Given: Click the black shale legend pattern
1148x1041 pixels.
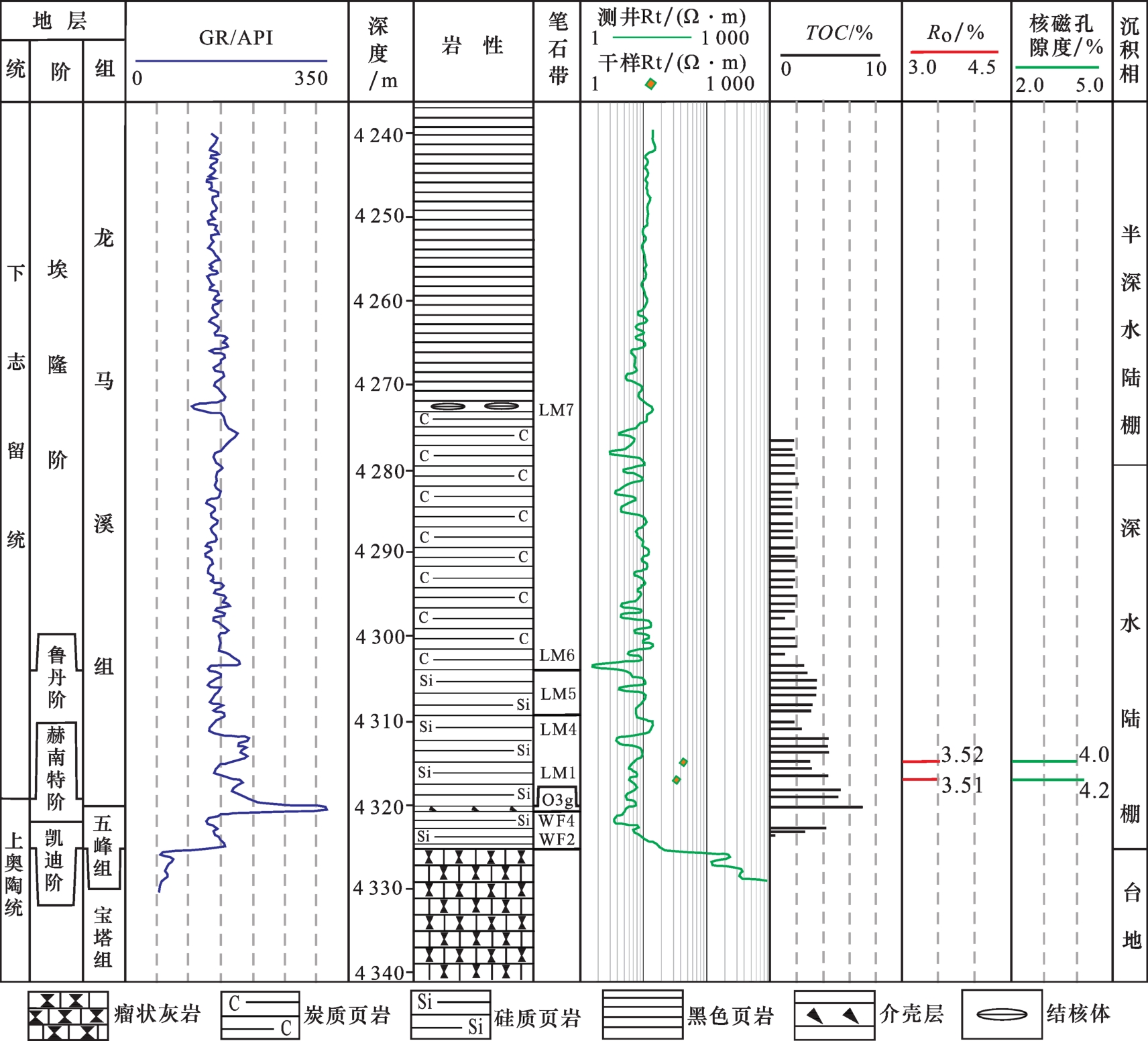Looking at the screenshot, I should tap(642, 1015).
